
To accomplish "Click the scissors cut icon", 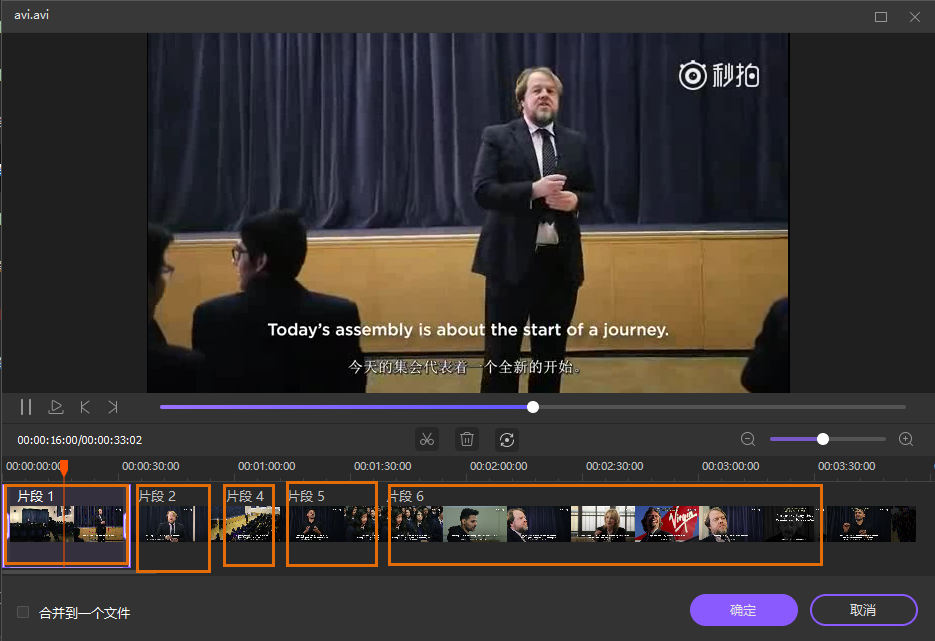I will coord(427,439).
